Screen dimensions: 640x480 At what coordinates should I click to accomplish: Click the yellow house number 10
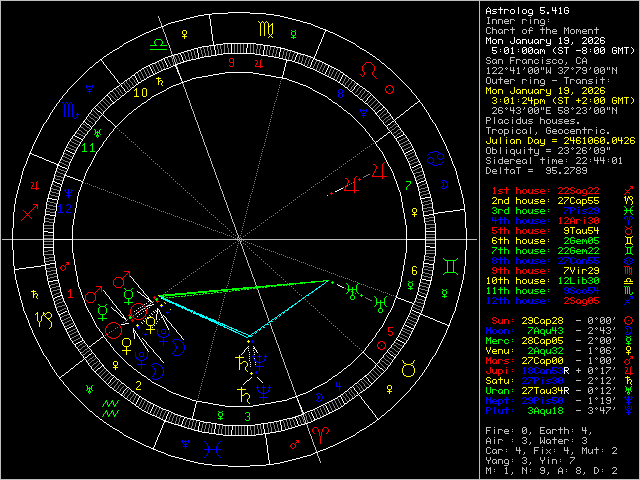click(141, 92)
